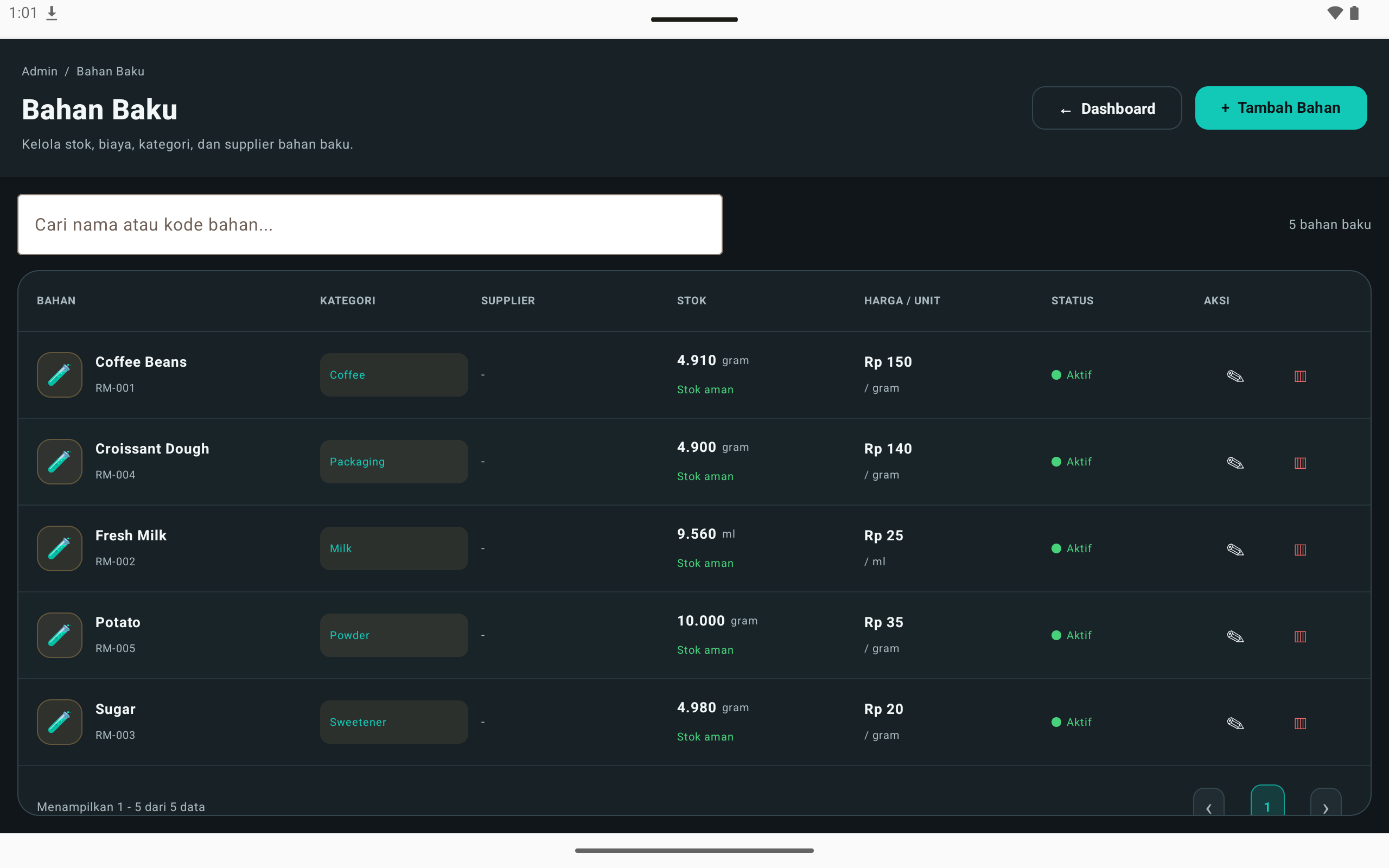Viewport: 1389px width, 868px height.
Task: Edit the Potato row
Action: click(x=1235, y=636)
